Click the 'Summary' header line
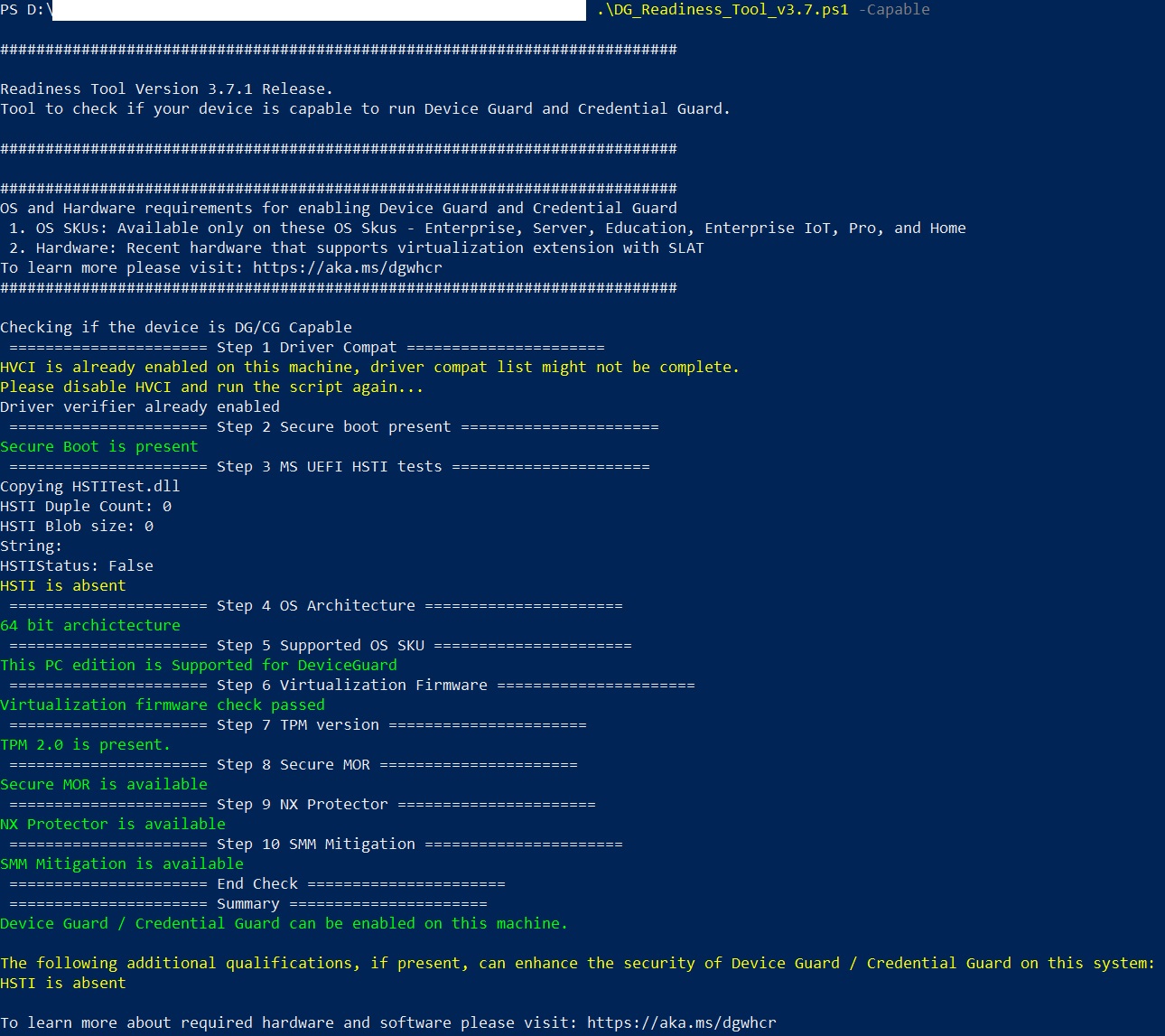 [248, 903]
